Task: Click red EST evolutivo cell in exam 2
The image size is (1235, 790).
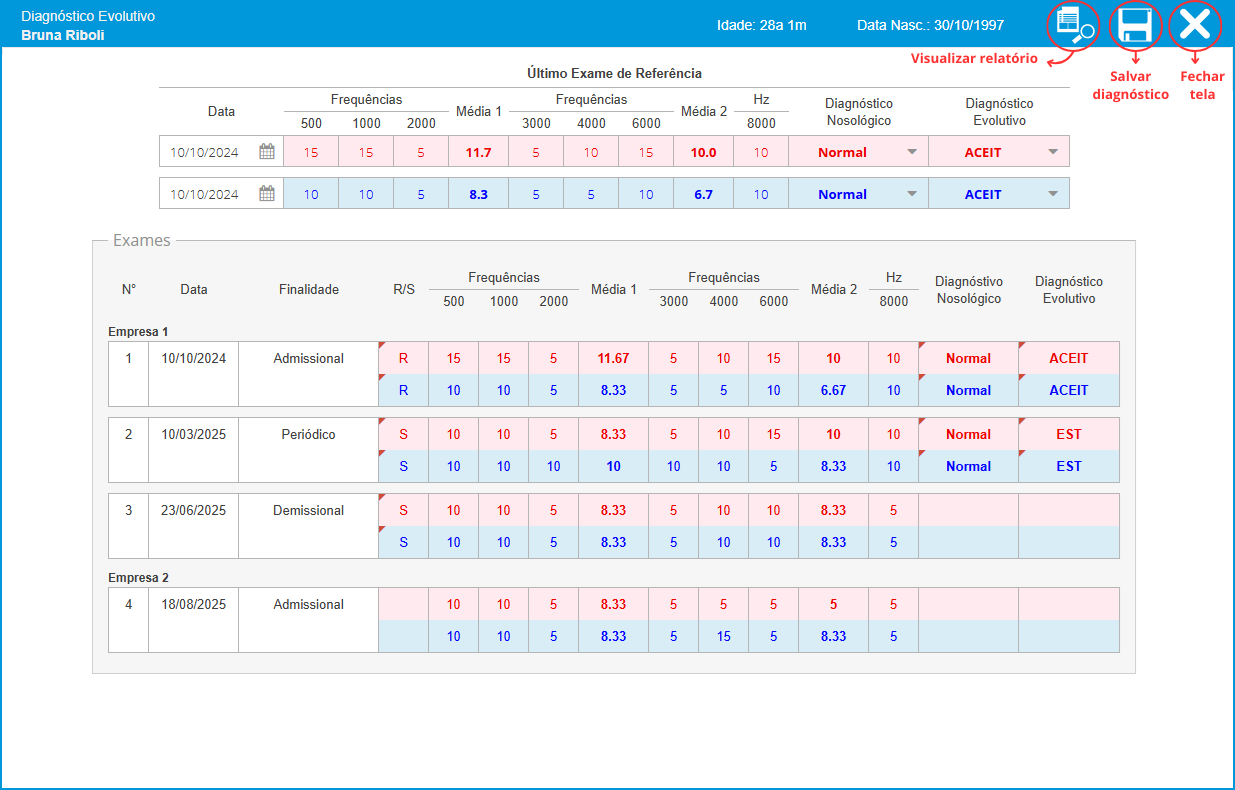Action: coord(1068,434)
